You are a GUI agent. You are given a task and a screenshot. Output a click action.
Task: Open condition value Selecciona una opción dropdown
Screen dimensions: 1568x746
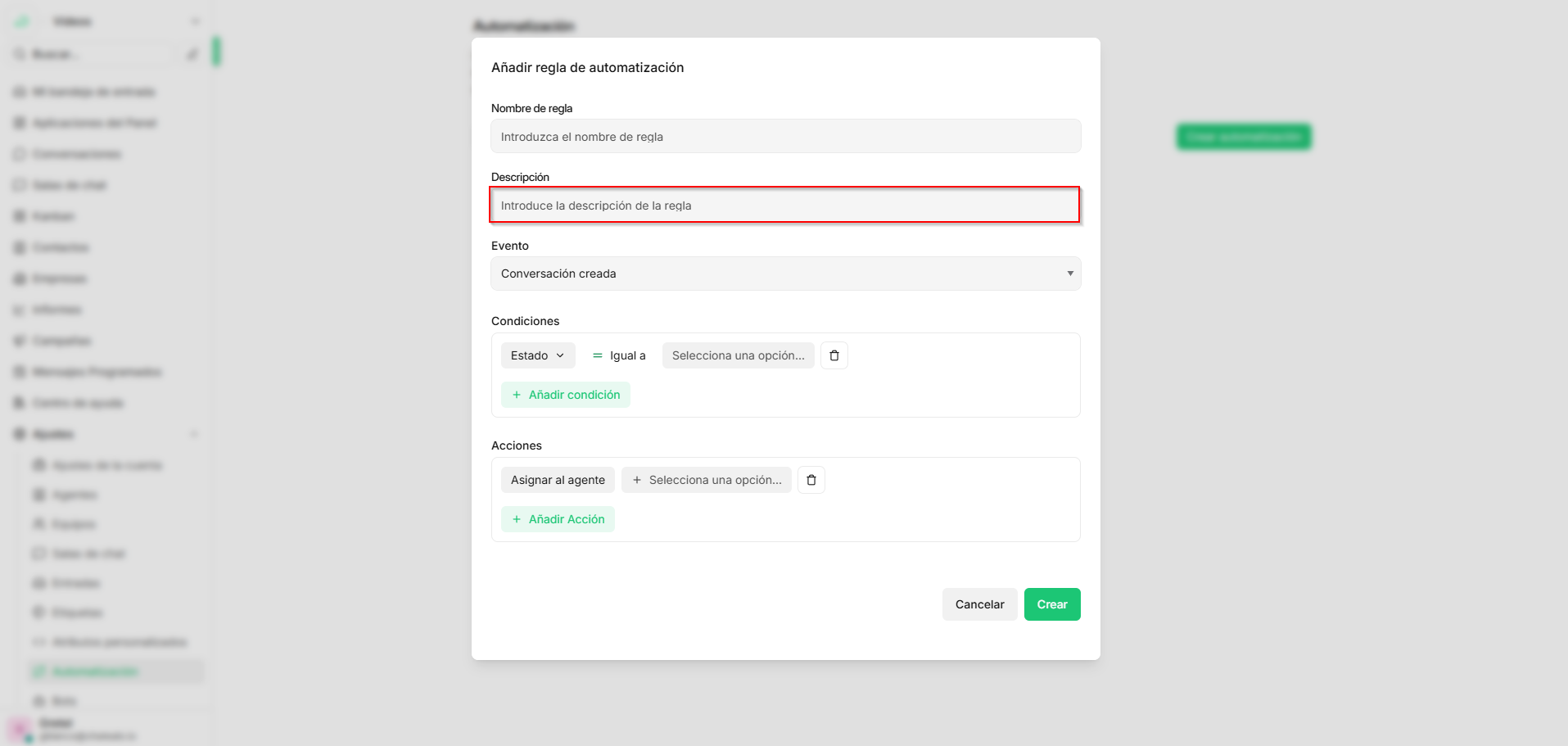click(x=738, y=355)
